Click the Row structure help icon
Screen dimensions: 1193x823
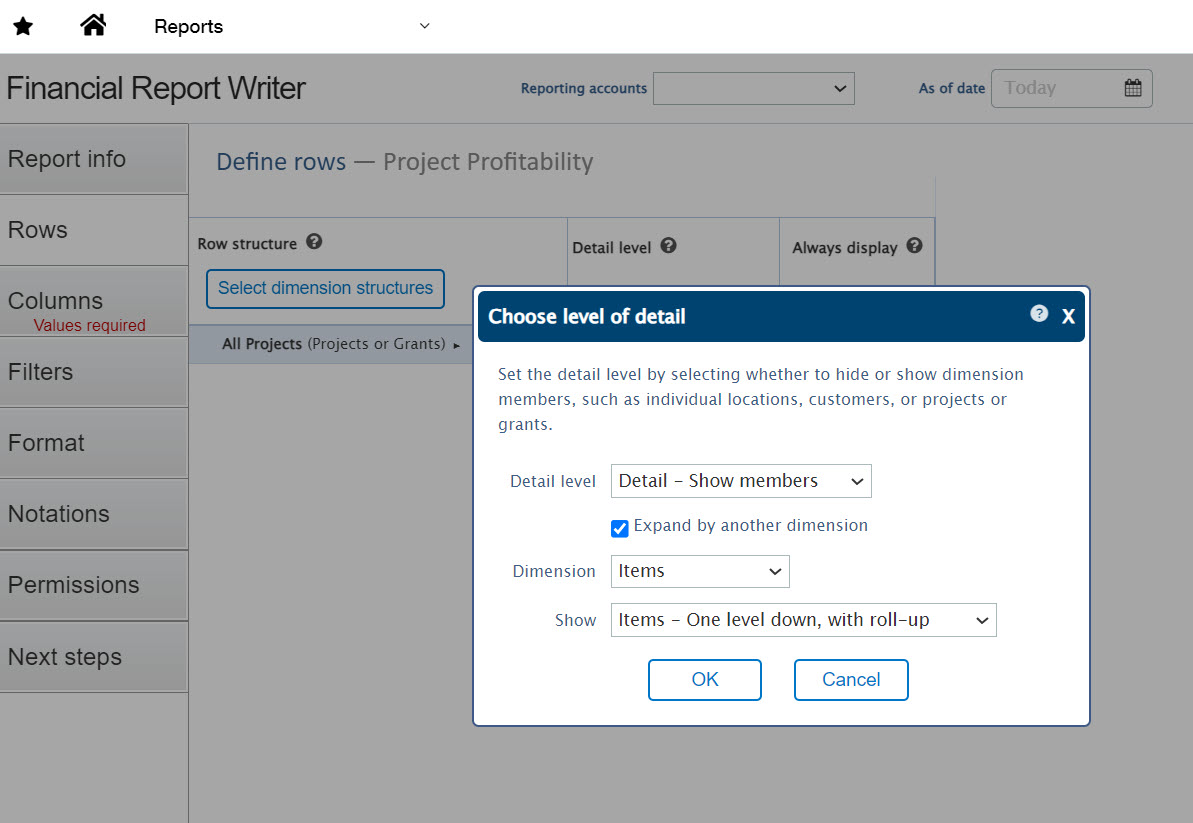pos(314,242)
